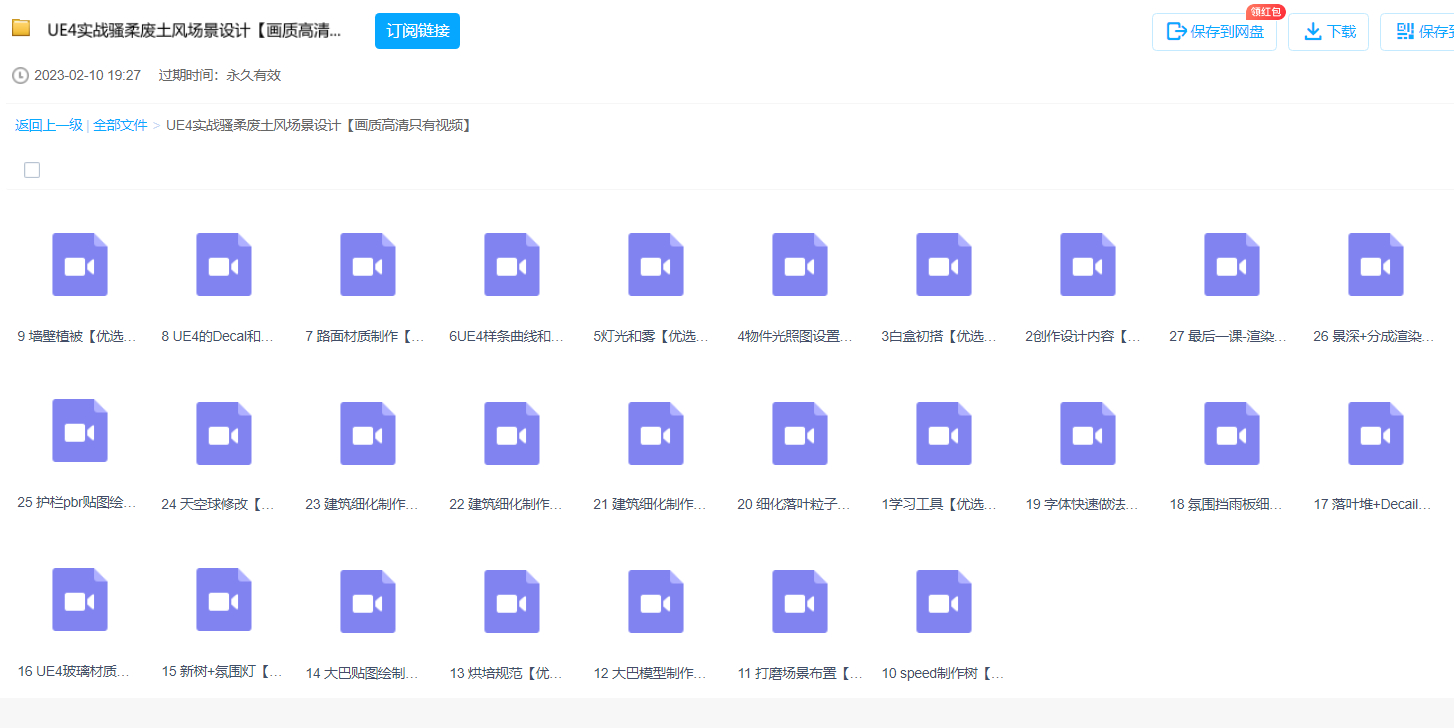
Task: Open video icon for 3白盒初搭
Action: tap(943, 264)
